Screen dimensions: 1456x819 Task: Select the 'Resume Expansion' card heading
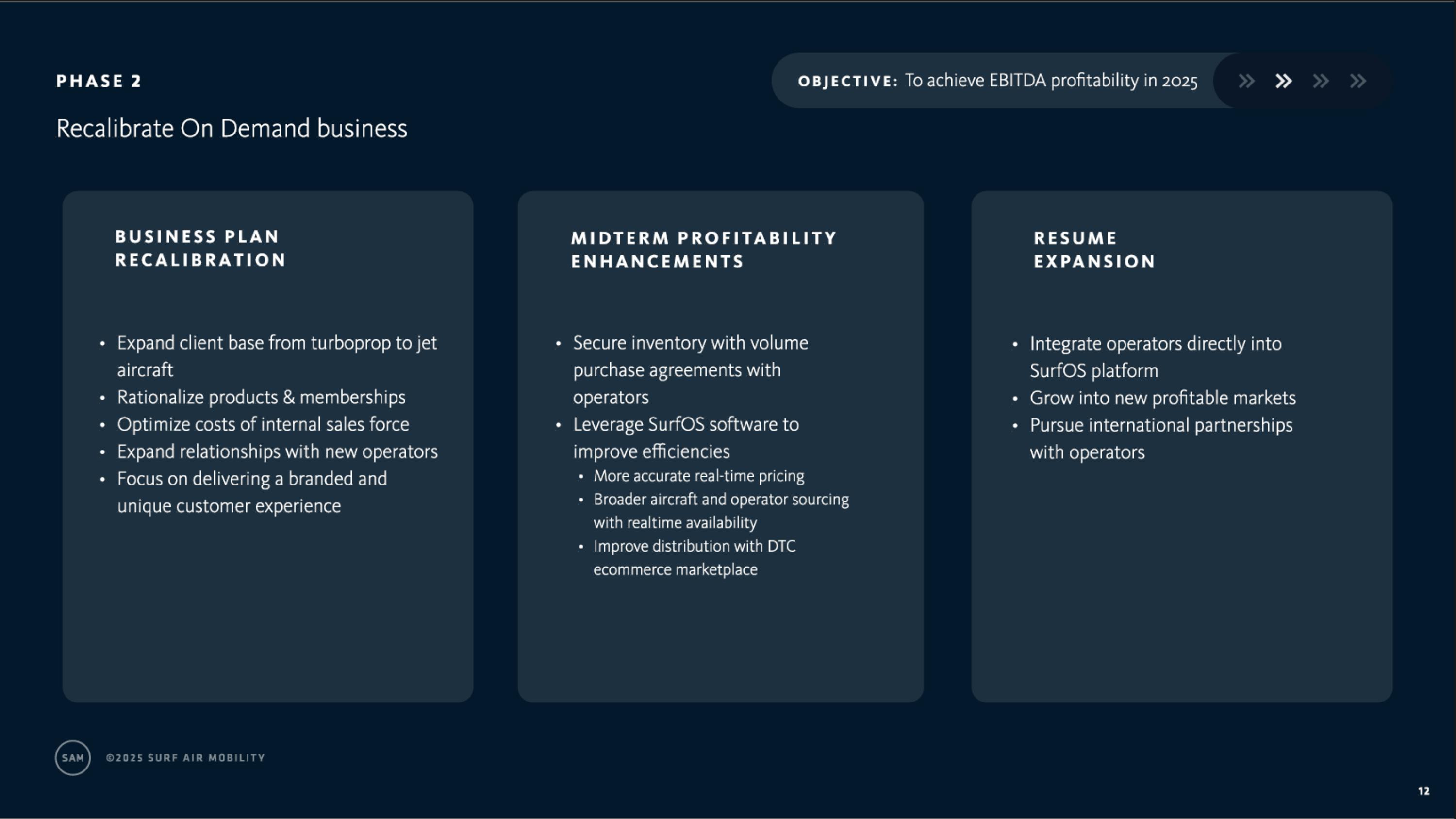pyautogui.click(x=1094, y=250)
